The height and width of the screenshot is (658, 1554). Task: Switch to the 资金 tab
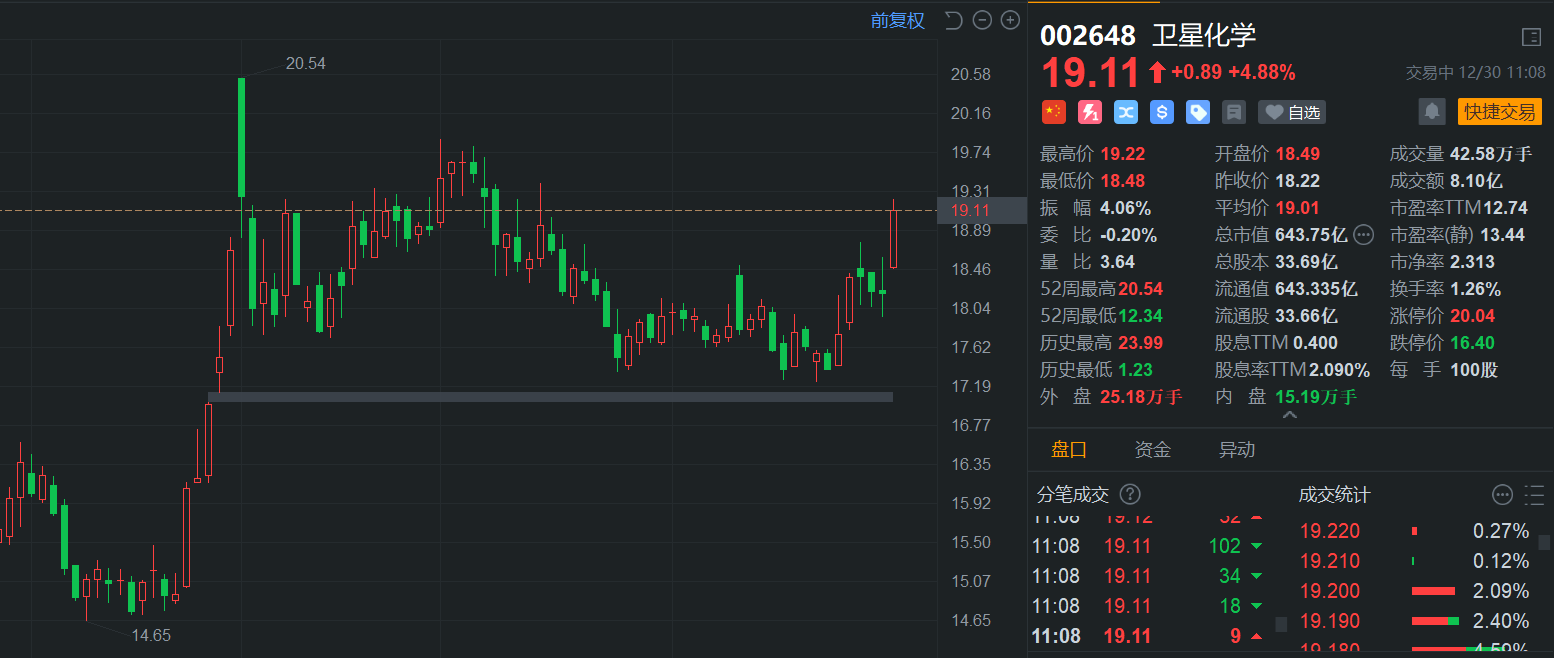tap(1152, 450)
